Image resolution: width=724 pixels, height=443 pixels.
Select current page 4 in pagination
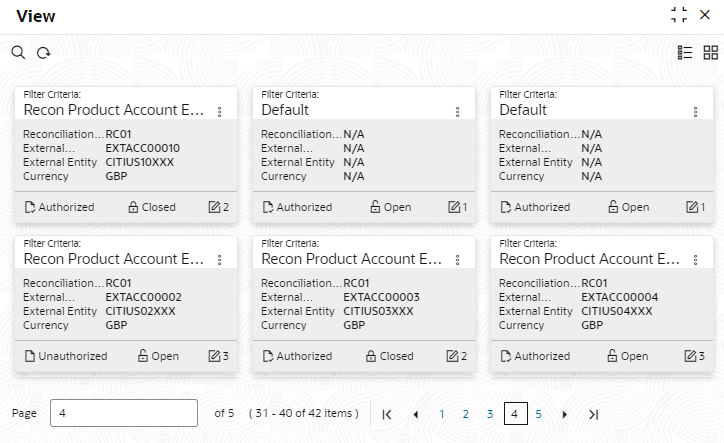(x=515, y=414)
